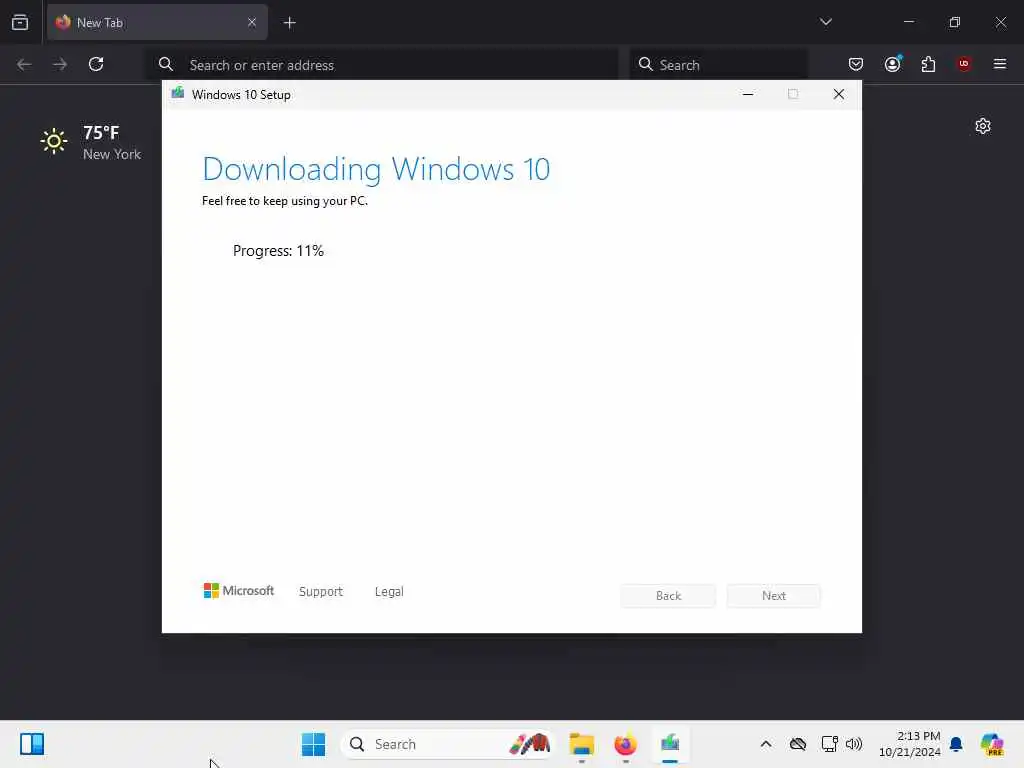Open the 75°F New York weather widget
This screenshot has width=1024, height=768.
[x=91, y=142]
